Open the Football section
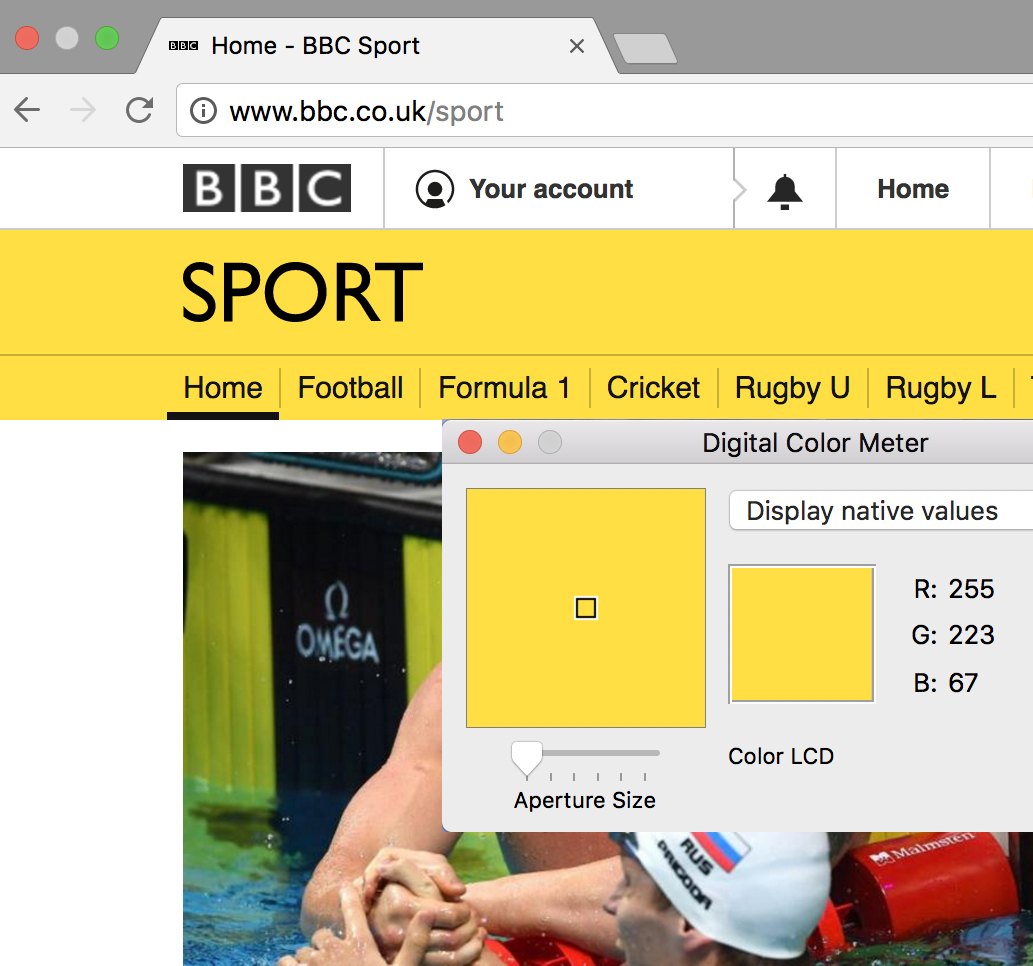The height and width of the screenshot is (966, 1033). [350, 387]
